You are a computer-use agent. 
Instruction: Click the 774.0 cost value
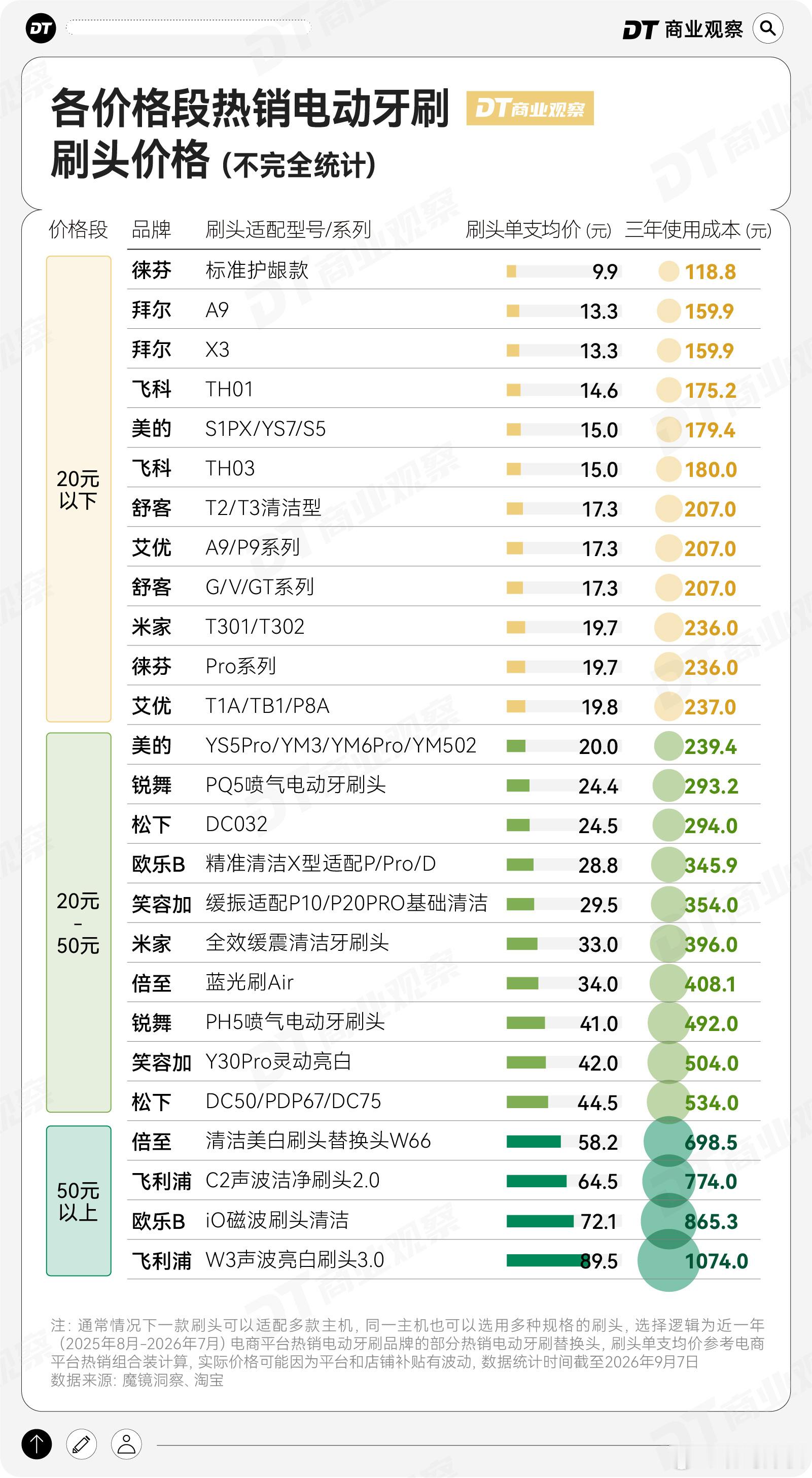(x=711, y=1182)
